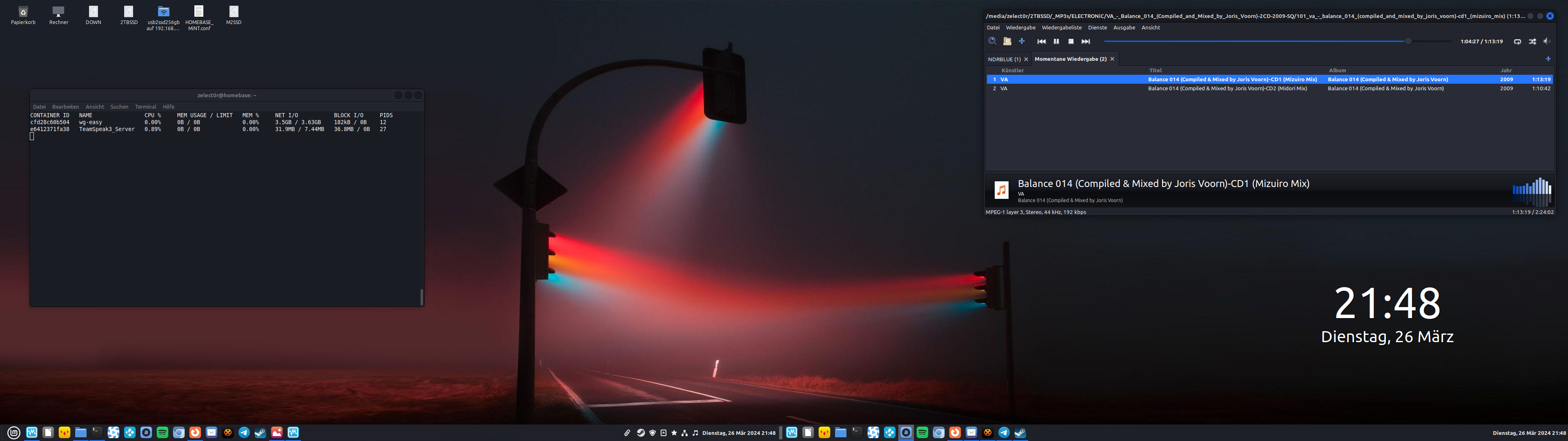The width and height of the screenshot is (1568, 441).
Task: Open files with the folder icon
Action: [x=1007, y=41]
